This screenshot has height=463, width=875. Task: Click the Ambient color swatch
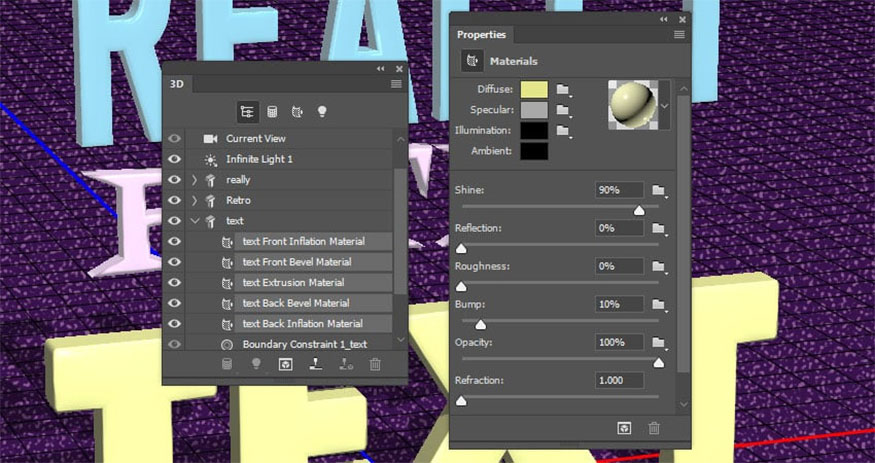(534, 151)
